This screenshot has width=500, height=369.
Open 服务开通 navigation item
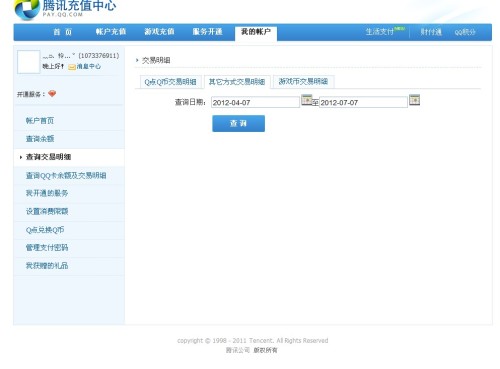[207, 32]
